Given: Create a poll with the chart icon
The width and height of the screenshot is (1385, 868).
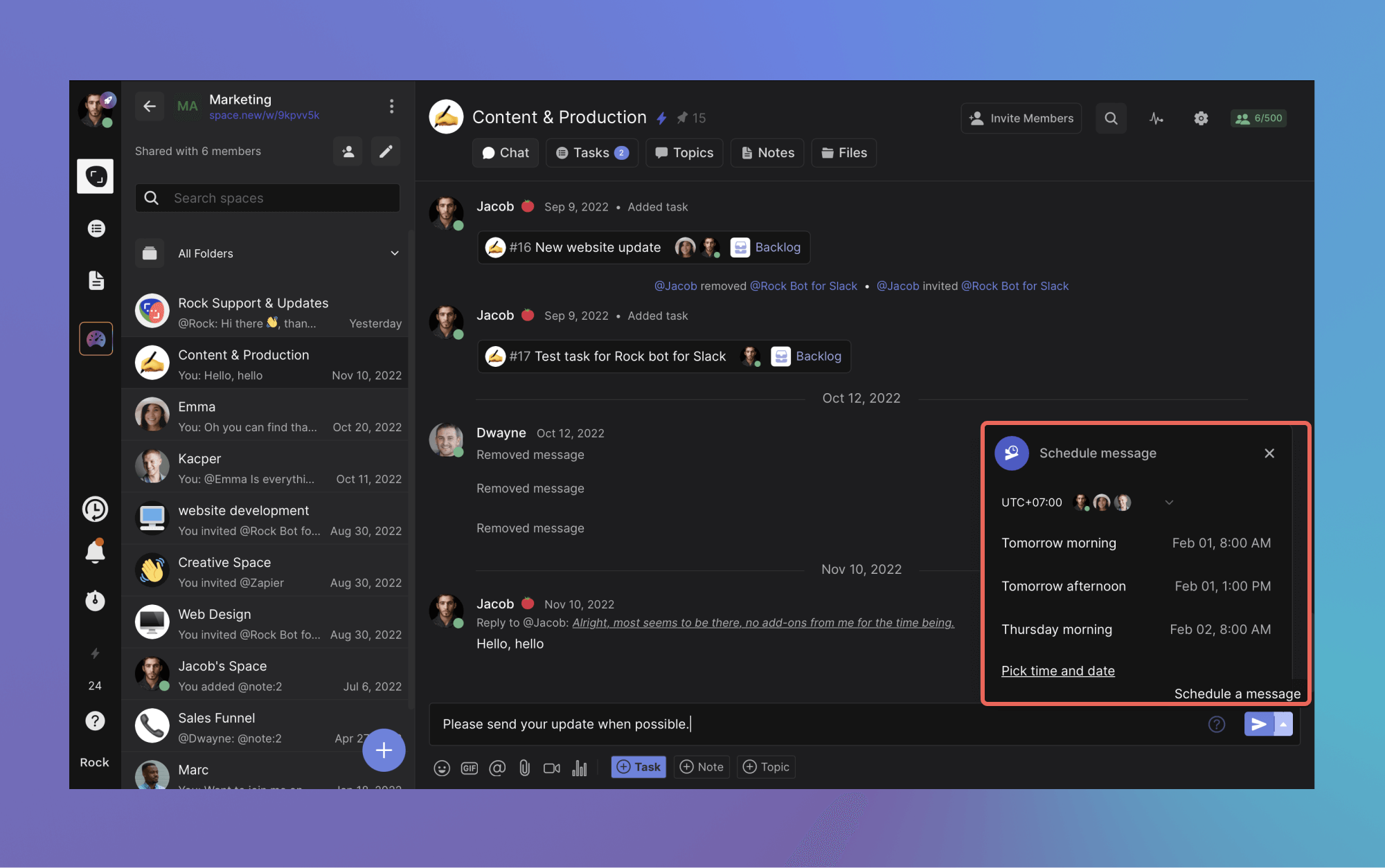Looking at the screenshot, I should [x=580, y=768].
